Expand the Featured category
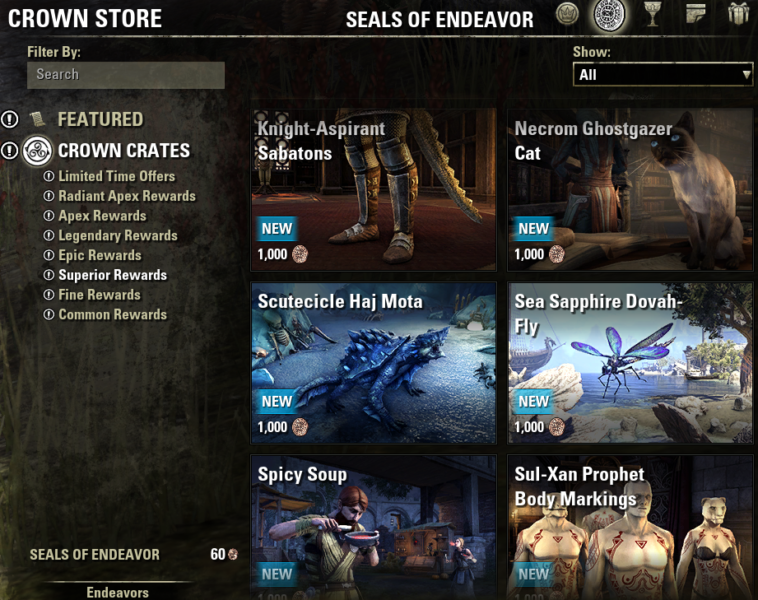The width and height of the screenshot is (758, 600). [x=100, y=119]
